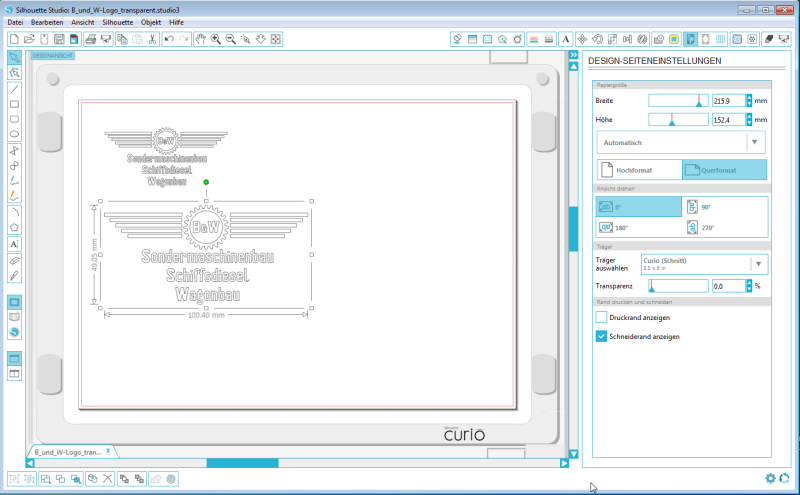Select the Ellipse drawing tool

[14, 134]
